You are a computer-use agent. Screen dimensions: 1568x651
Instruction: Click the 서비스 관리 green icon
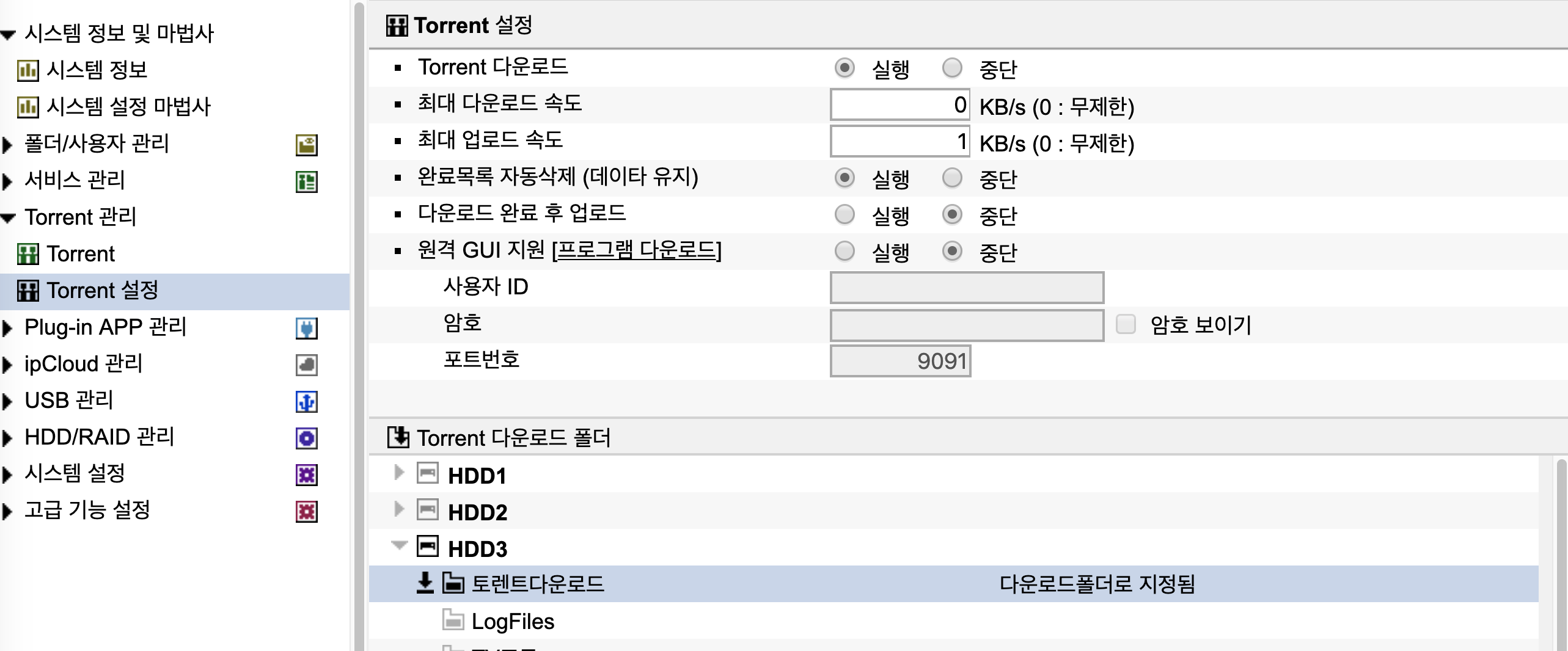tap(307, 181)
